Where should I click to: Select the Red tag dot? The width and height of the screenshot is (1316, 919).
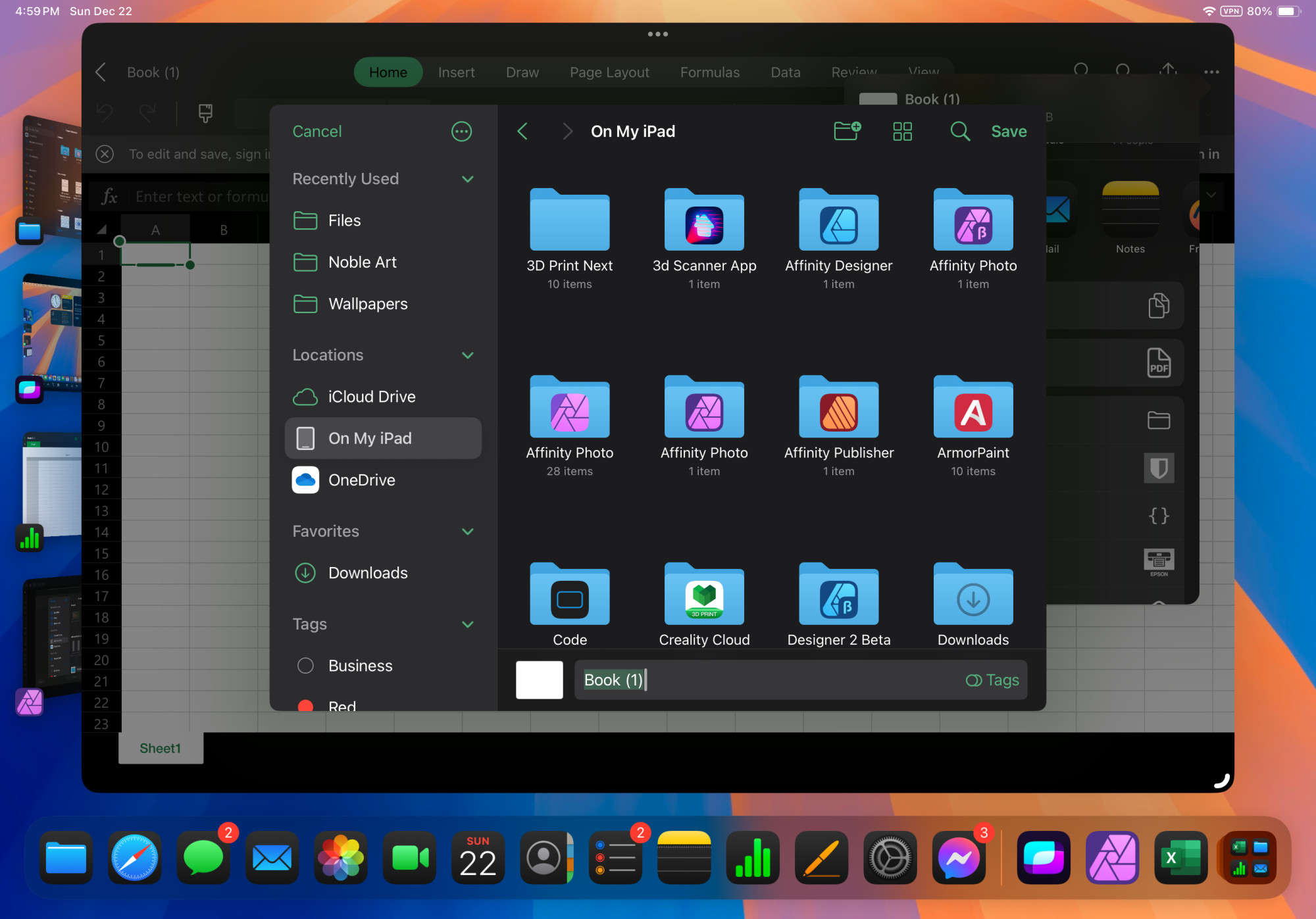point(305,705)
